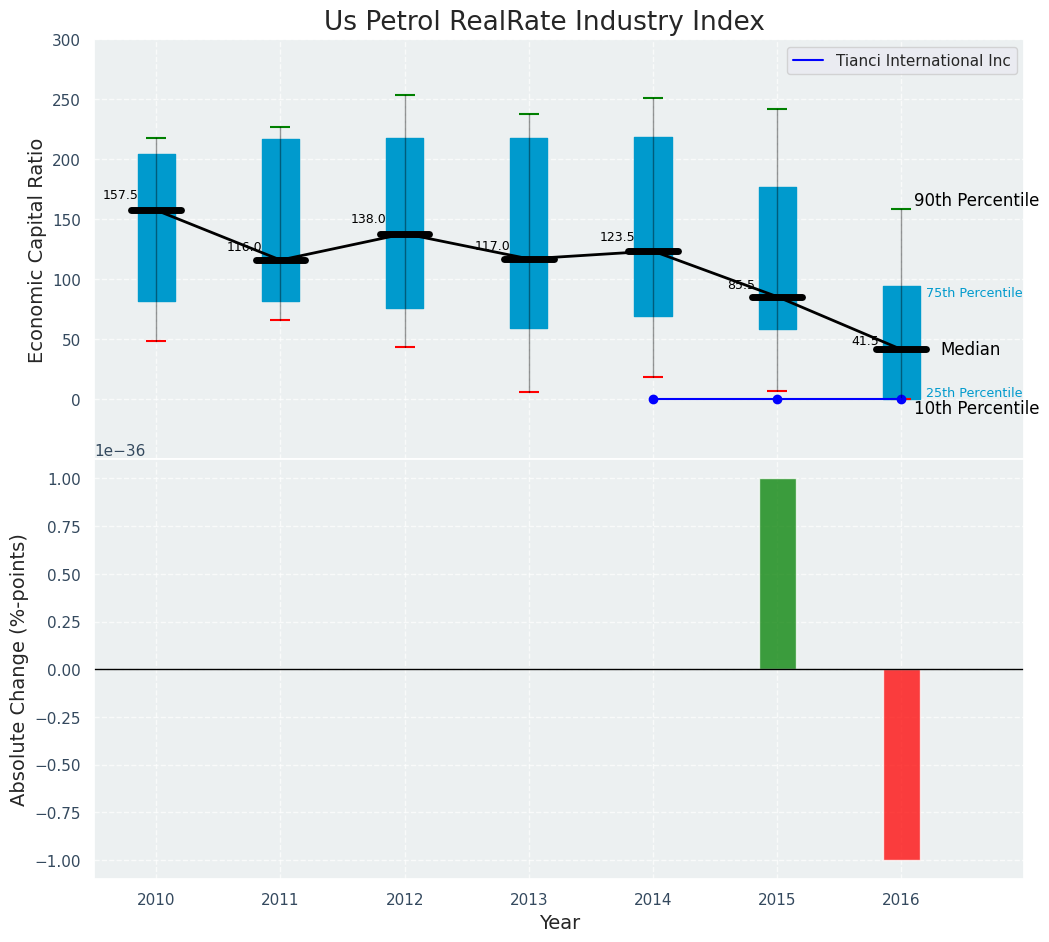Click the Economic Capital Ratio axis label

click(37, 250)
